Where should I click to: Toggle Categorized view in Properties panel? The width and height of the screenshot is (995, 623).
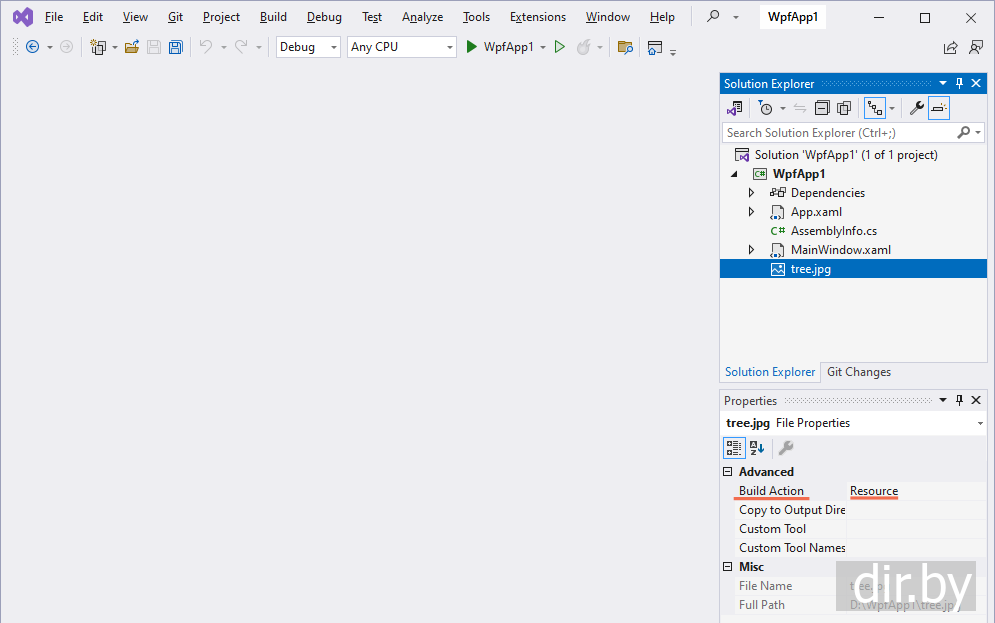click(734, 448)
